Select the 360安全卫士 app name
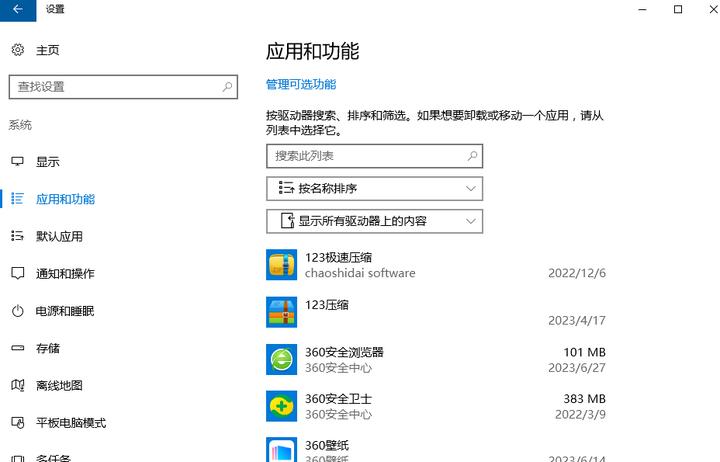Screen dimensions: 720x462 [x=339, y=399]
